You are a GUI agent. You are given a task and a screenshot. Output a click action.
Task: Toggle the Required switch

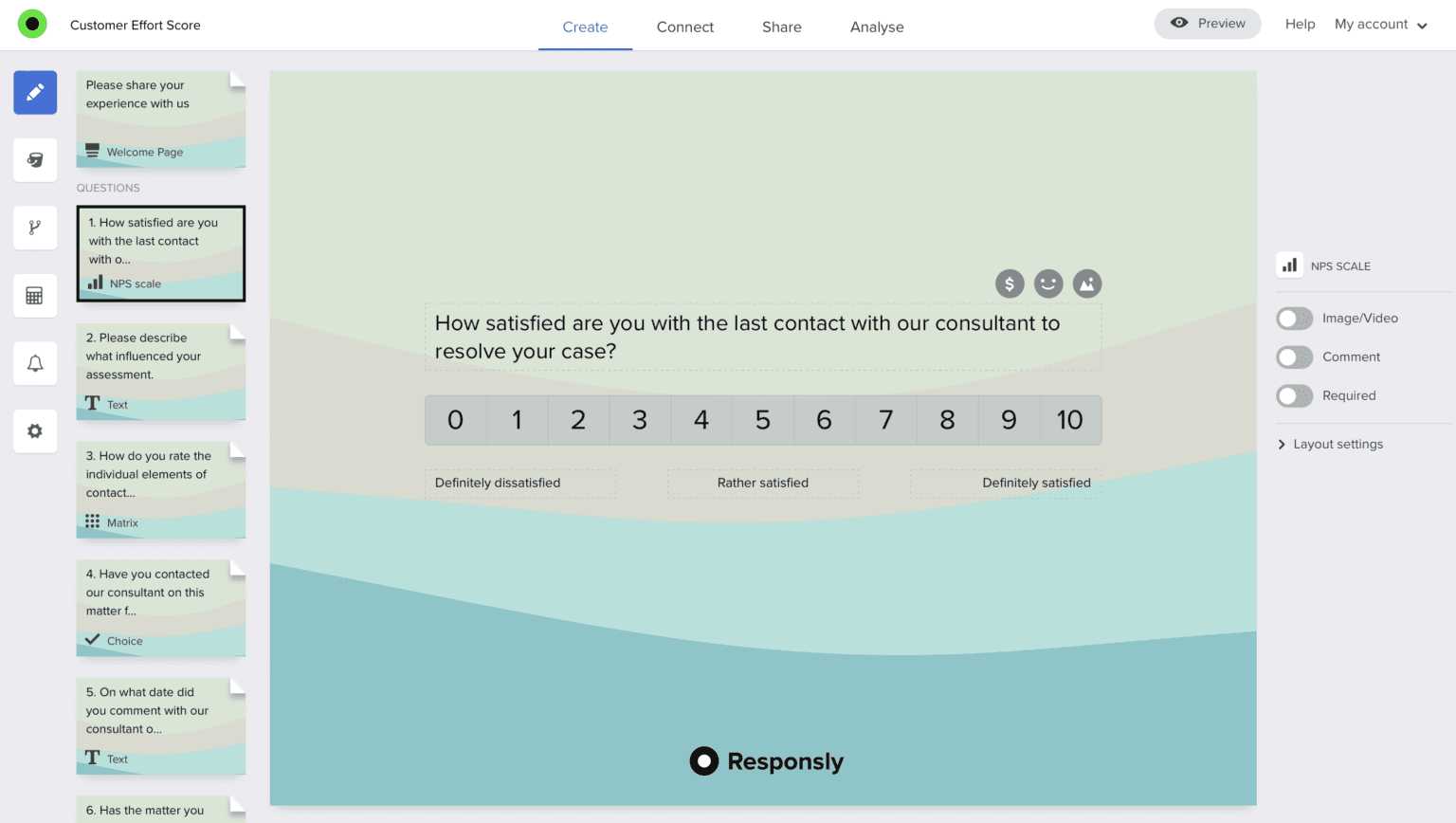point(1294,396)
